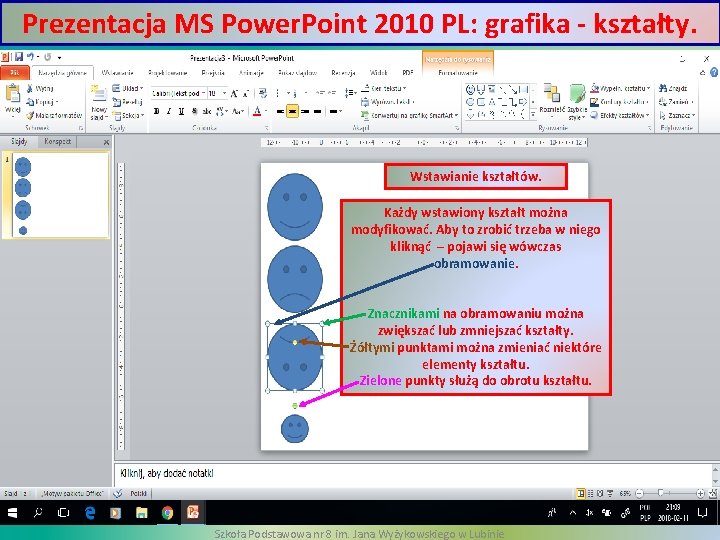Open Szybkie style quick styles icon
The width and height of the screenshot is (720, 540).
(577, 94)
